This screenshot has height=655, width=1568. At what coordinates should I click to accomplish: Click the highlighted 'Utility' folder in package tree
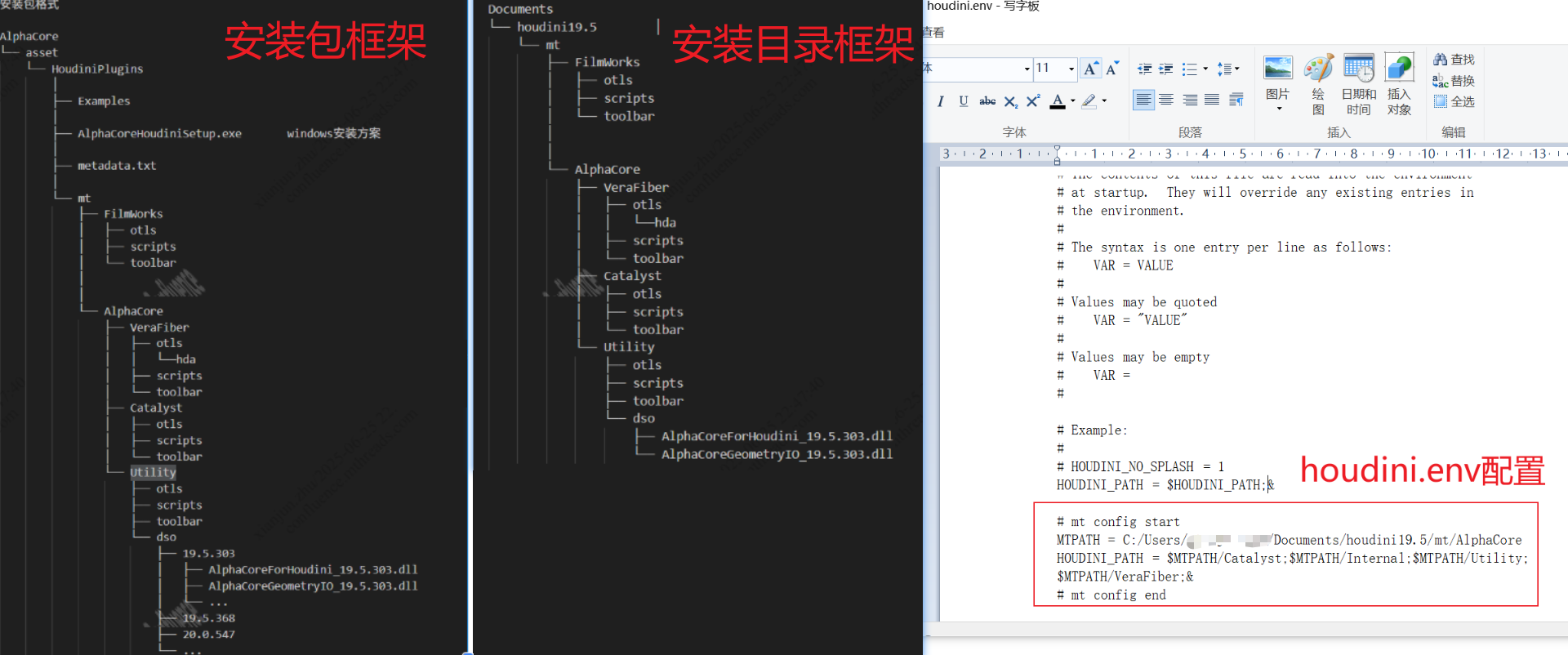point(153,472)
